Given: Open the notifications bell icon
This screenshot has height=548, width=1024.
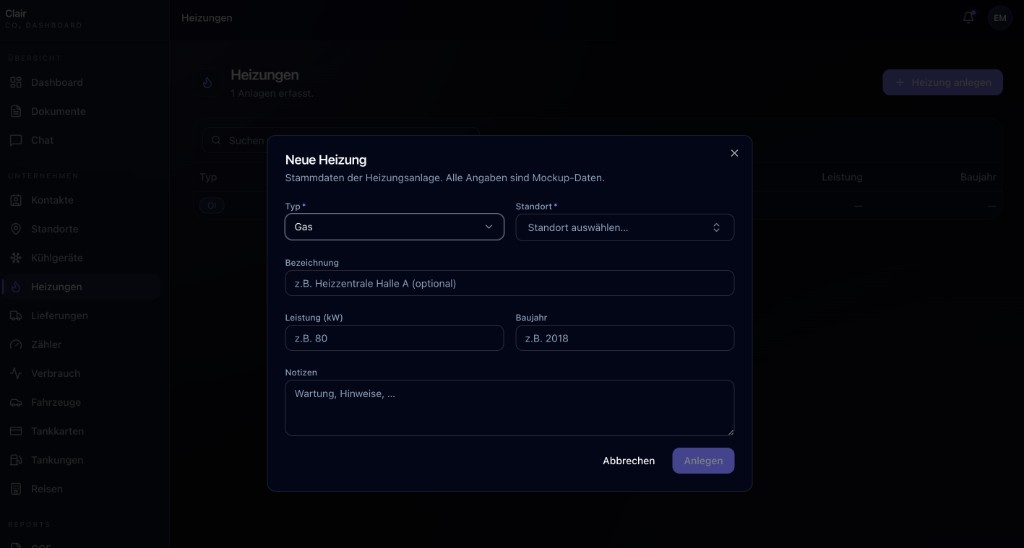Looking at the screenshot, I should (968, 18).
